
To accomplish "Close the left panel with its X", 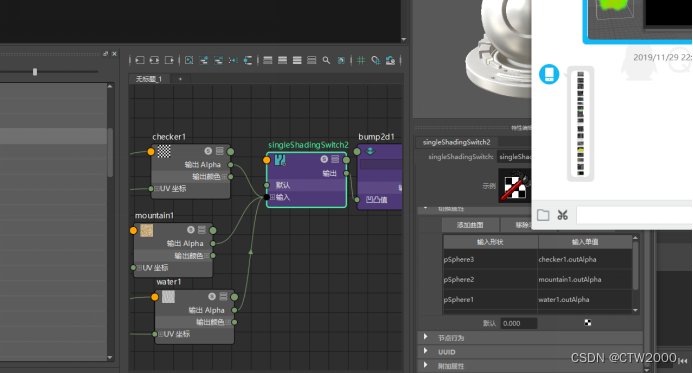I will coord(114,53).
